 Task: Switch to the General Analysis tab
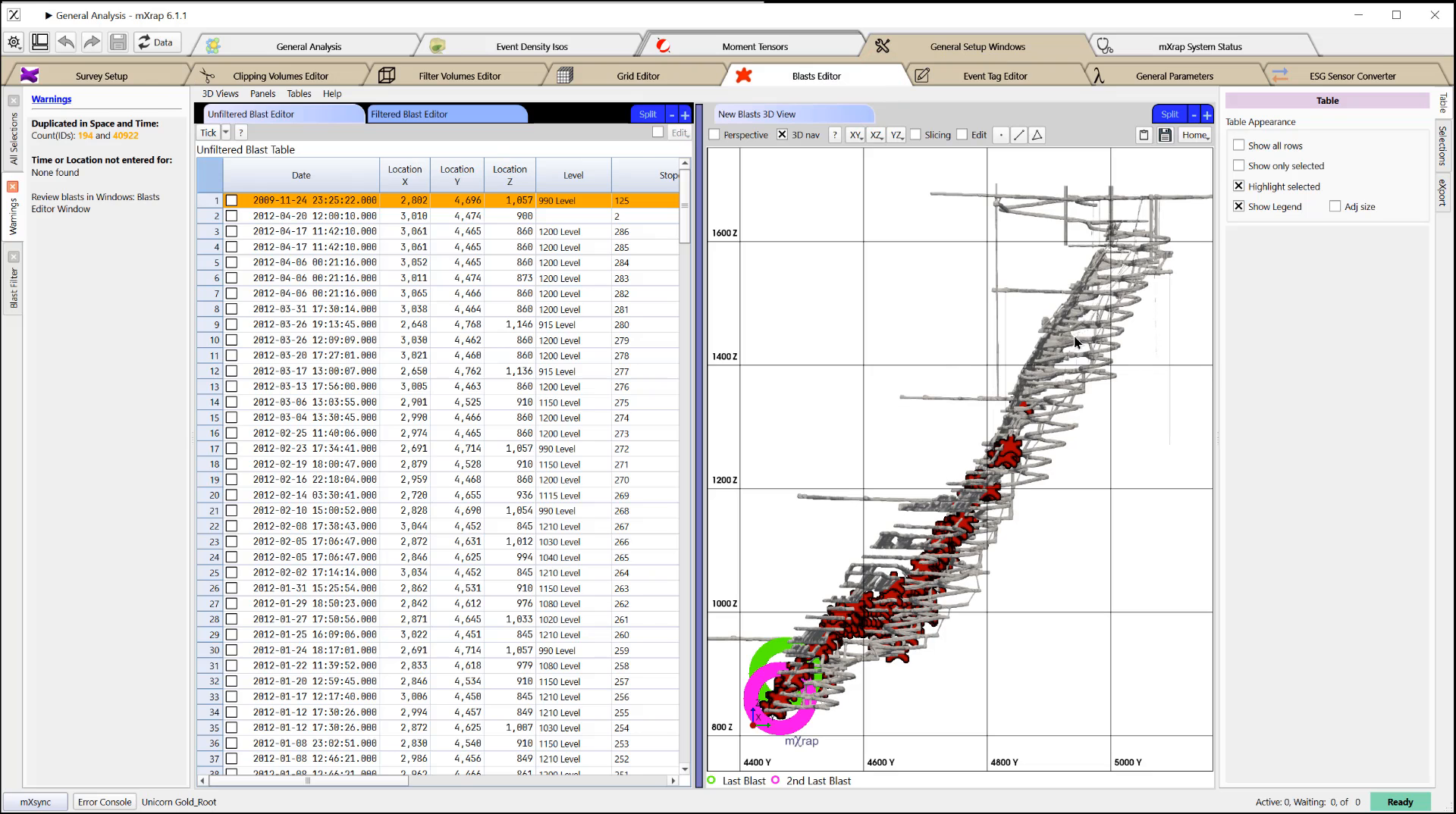(309, 46)
